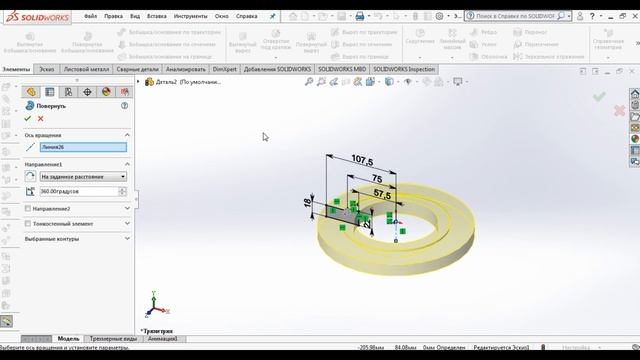This screenshot has width=640, height=360.
Task: Select the 57,5 dimension in sketch
Action: 382,194
